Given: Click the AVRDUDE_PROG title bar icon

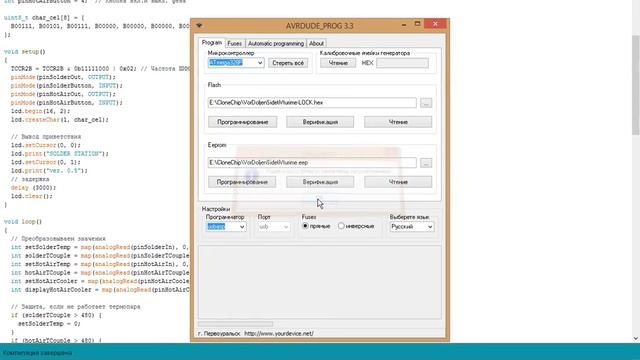Looking at the screenshot, I should point(199,25).
